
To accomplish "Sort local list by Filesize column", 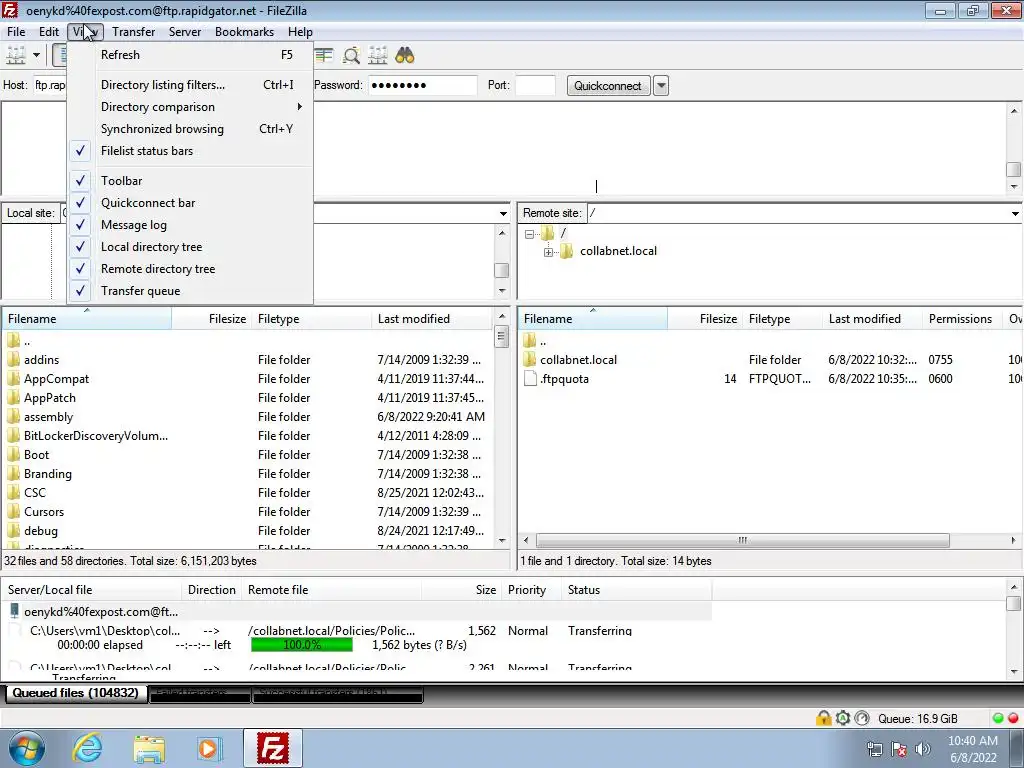I will pyautogui.click(x=212, y=319).
